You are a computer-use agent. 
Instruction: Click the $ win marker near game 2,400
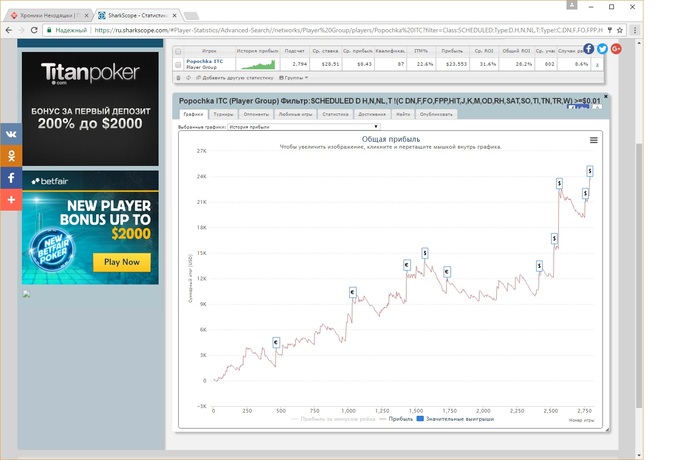[539, 266]
